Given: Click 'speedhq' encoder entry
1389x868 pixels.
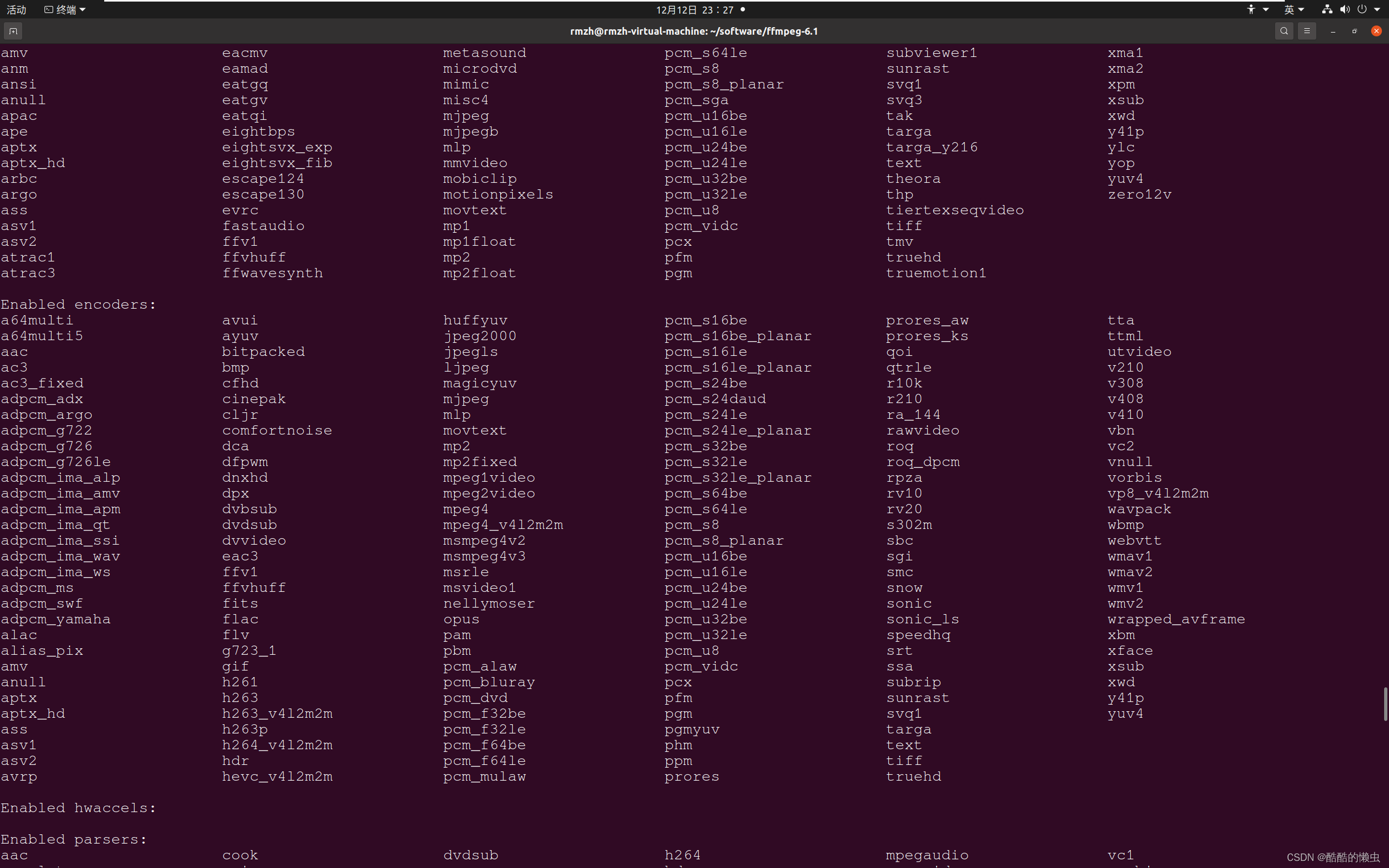Looking at the screenshot, I should (x=919, y=635).
